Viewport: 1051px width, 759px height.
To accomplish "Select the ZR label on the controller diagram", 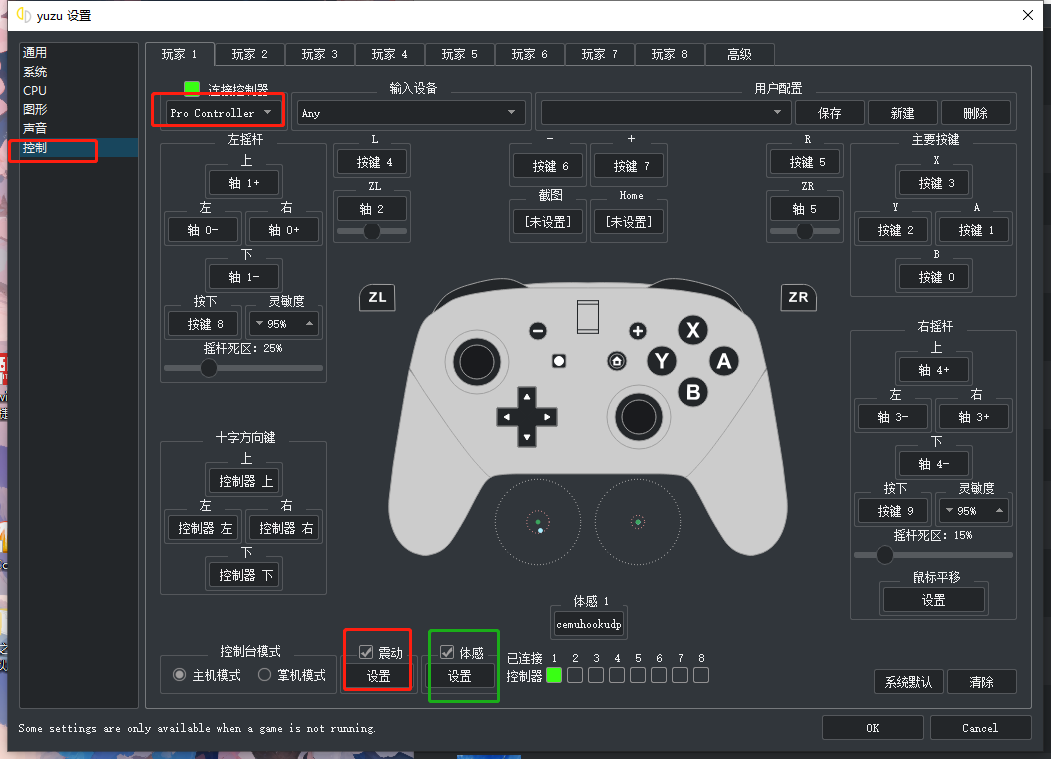I will coord(798,297).
